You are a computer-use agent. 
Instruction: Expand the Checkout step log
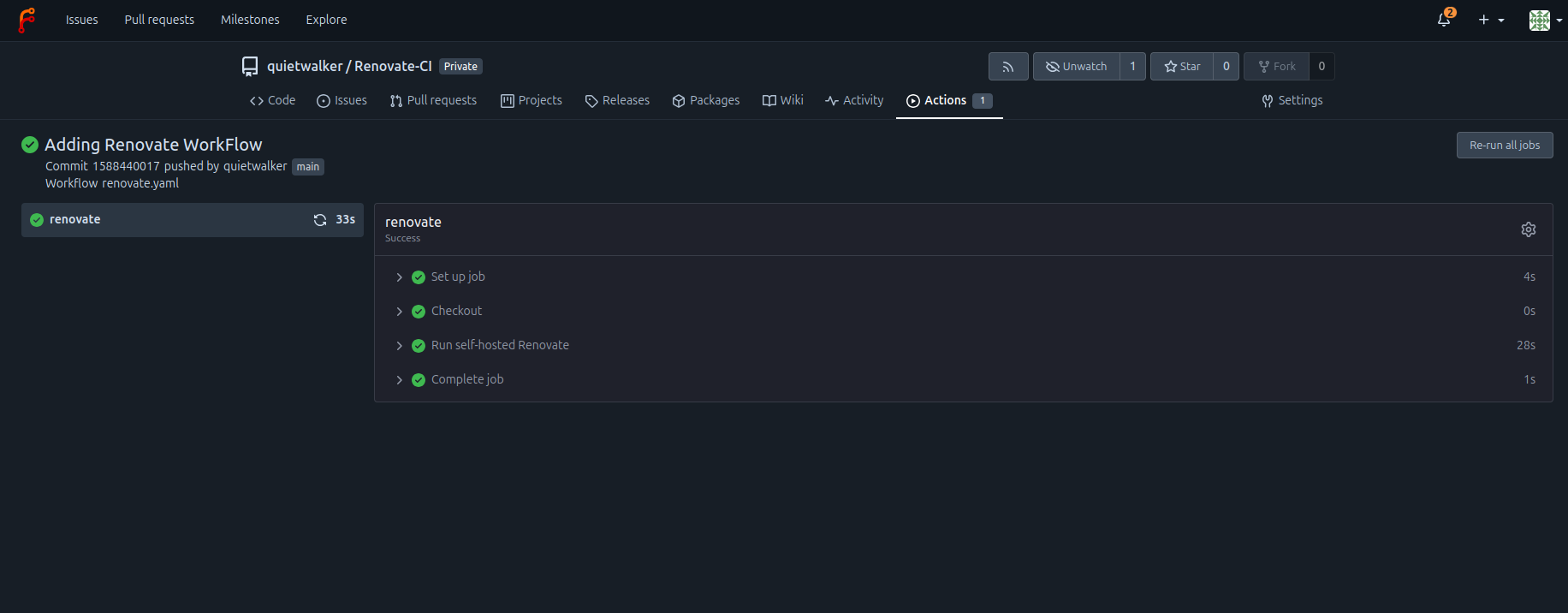[456, 311]
